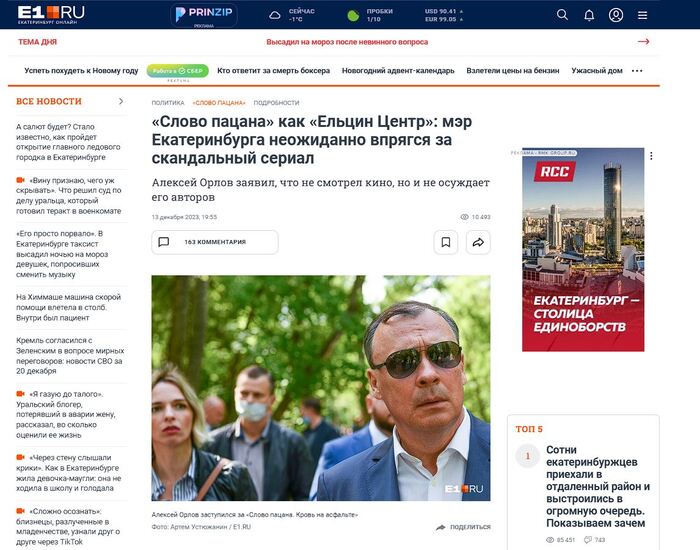The image size is (700, 550).
Task: Select the Политика category tag
Action: coord(168,103)
